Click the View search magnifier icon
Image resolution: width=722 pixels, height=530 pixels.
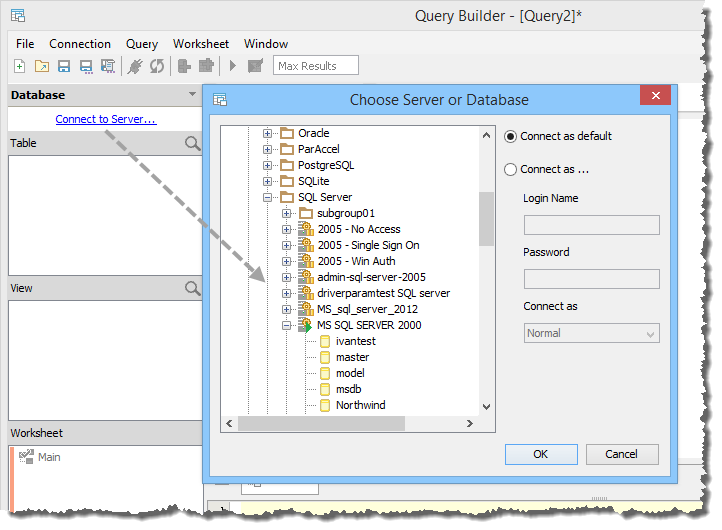[x=192, y=288]
